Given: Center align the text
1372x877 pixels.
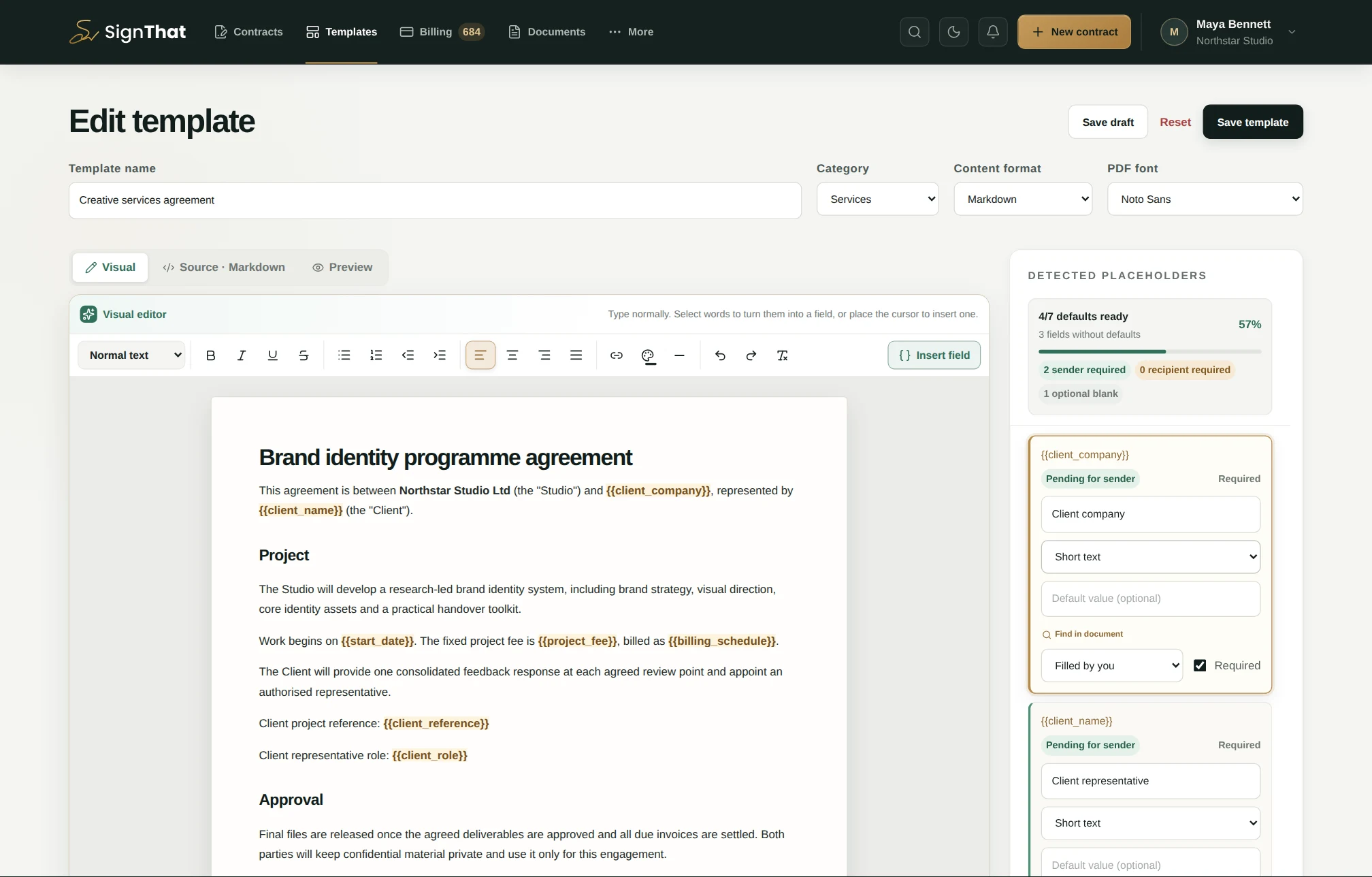Looking at the screenshot, I should coord(512,355).
